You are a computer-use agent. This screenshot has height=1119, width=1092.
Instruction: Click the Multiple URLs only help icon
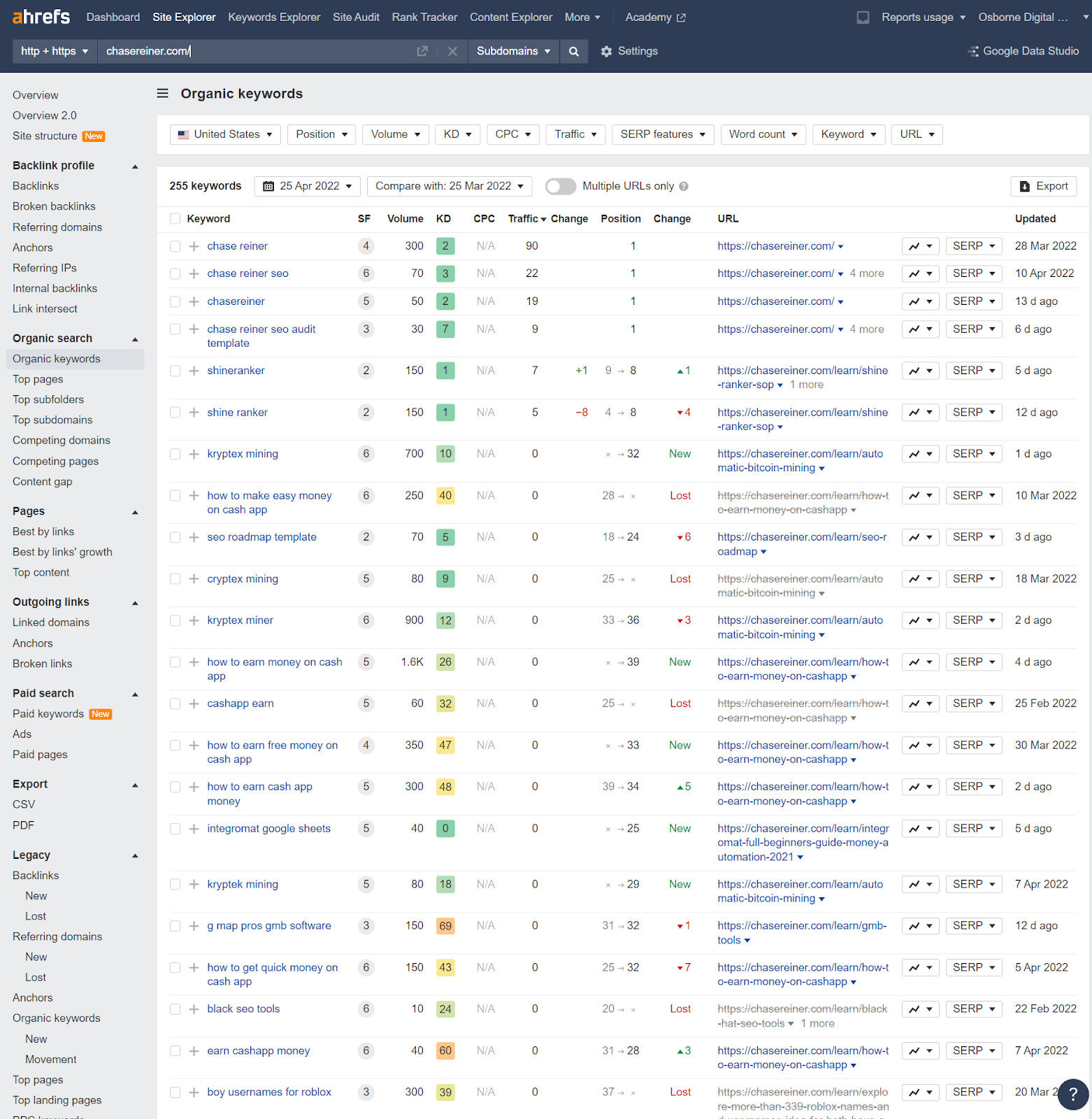click(x=684, y=186)
